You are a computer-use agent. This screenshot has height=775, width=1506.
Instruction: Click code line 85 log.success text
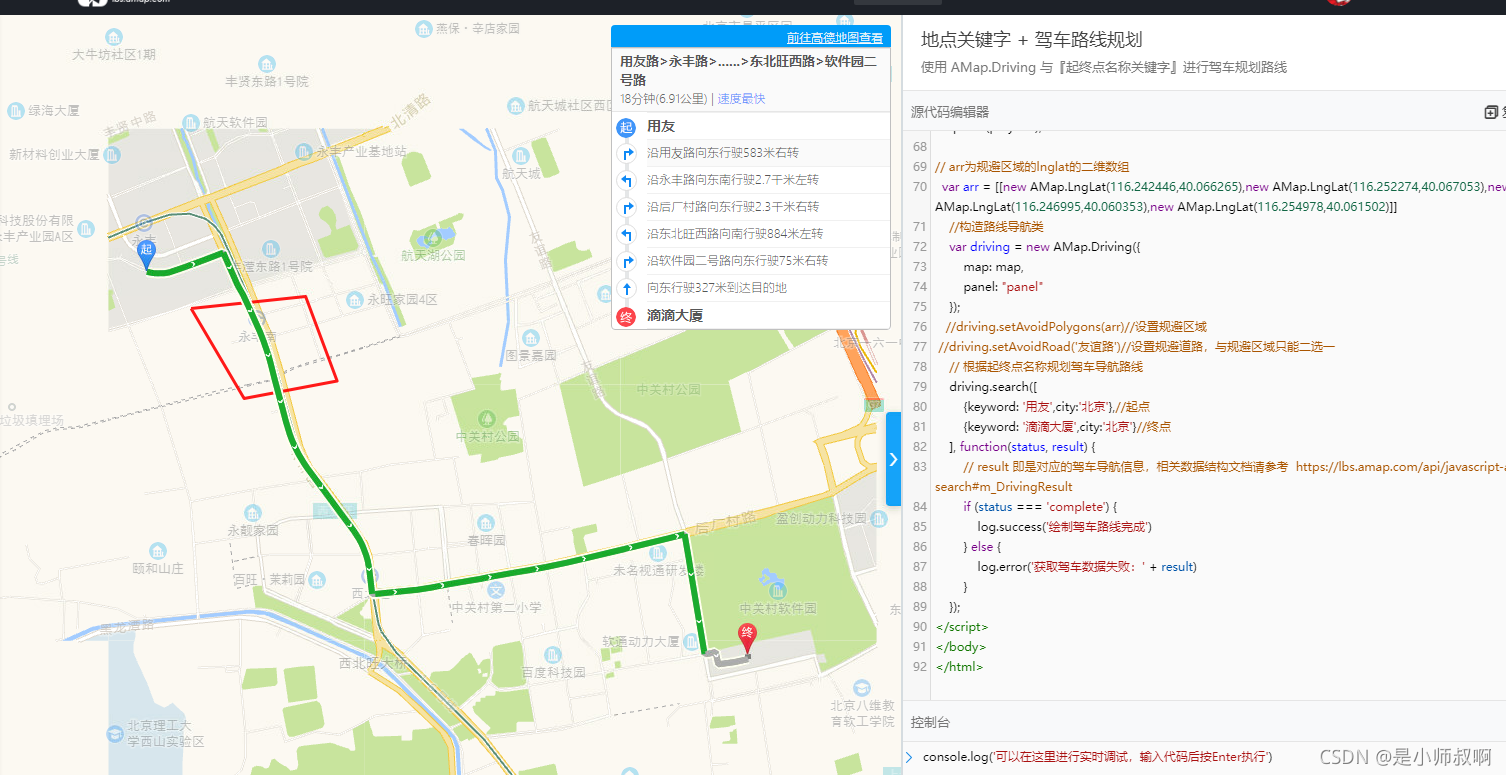(x=1064, y=526)
